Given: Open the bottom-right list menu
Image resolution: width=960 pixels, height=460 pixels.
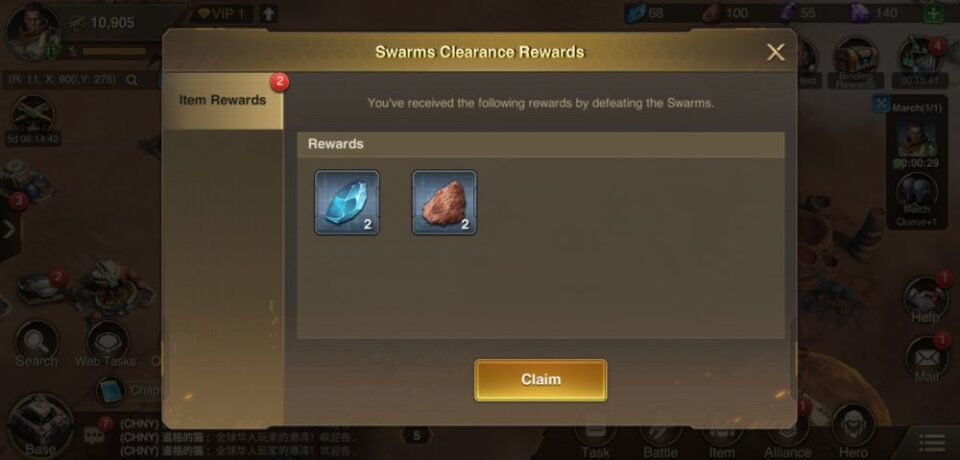Looking at the screenshot, I should click(x=932, y=443).
